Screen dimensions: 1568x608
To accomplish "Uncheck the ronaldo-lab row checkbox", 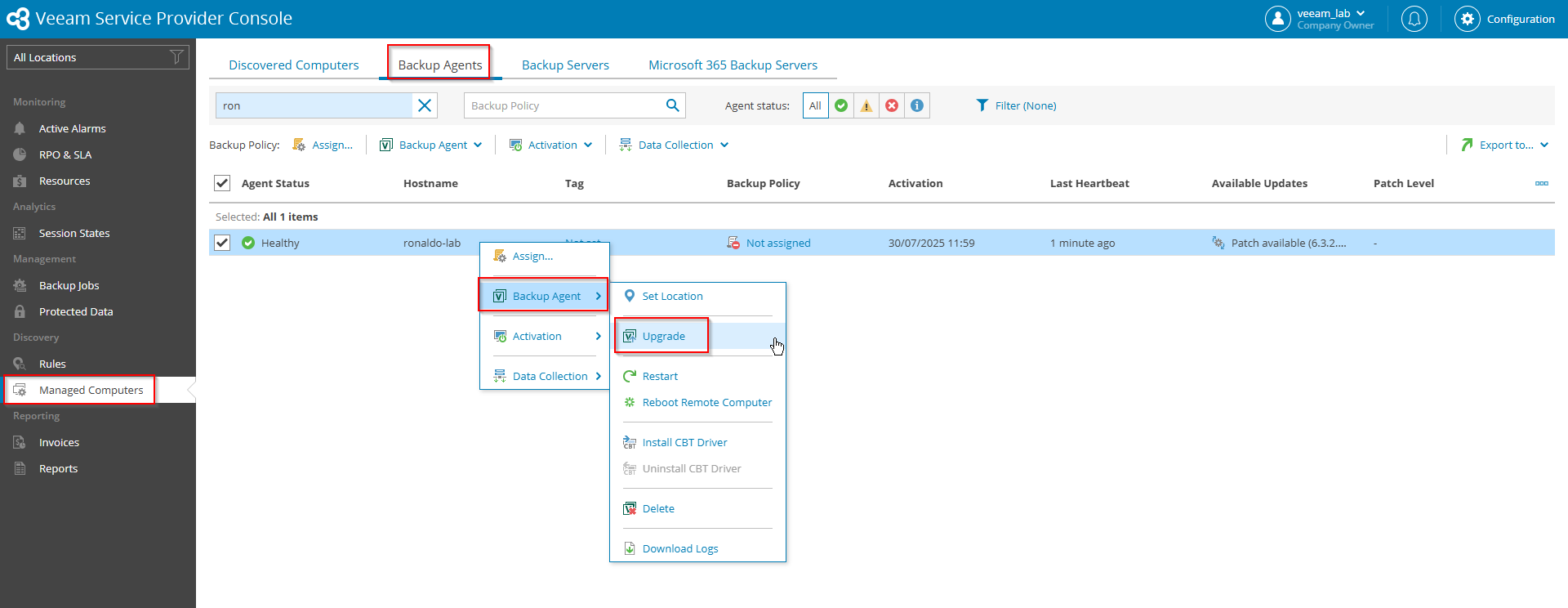I will point(222,243).
